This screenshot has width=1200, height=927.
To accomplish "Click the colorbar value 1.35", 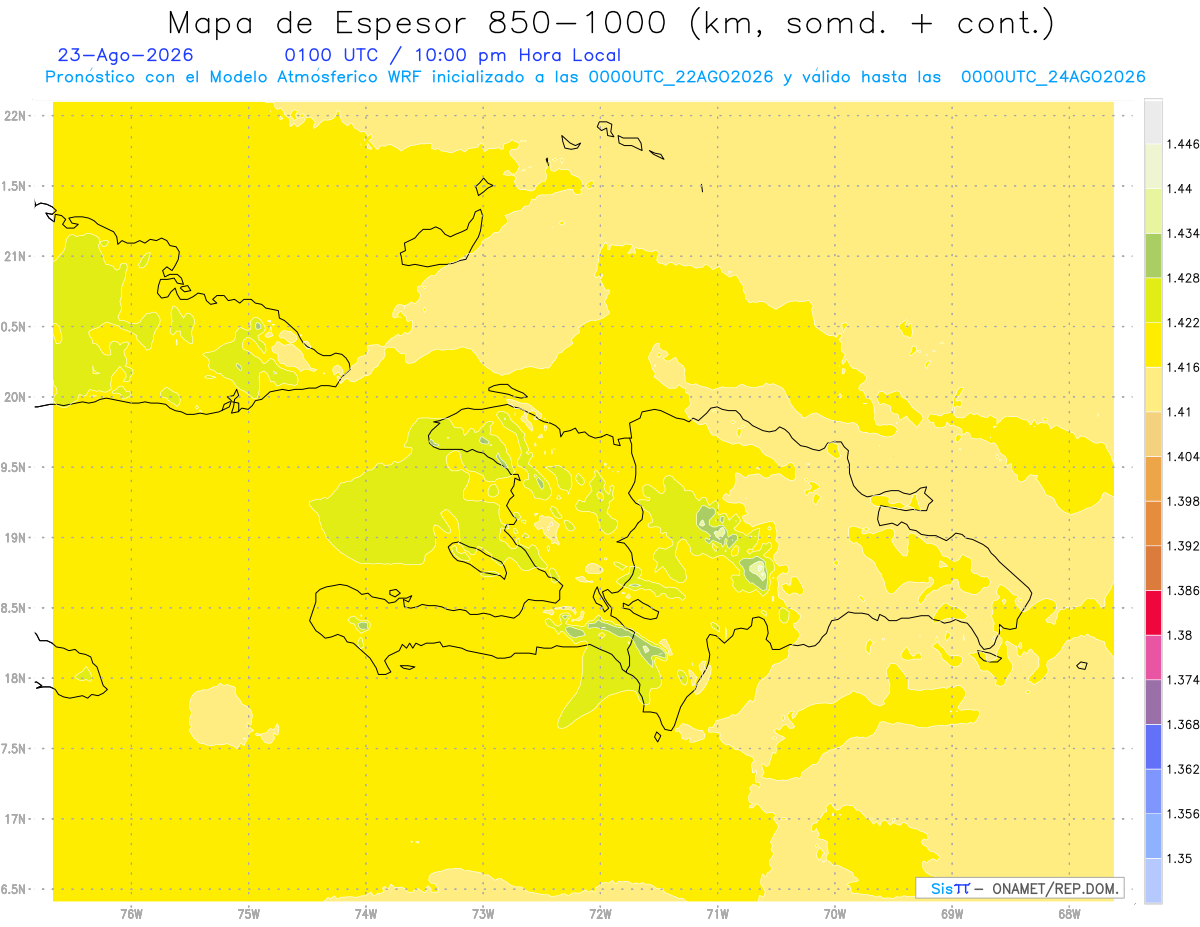I will (1180, 858).
